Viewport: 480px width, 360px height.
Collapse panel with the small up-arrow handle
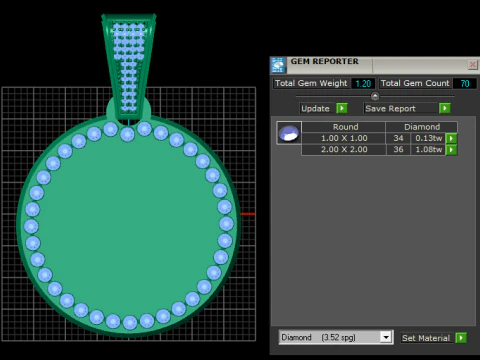(375, 96)
